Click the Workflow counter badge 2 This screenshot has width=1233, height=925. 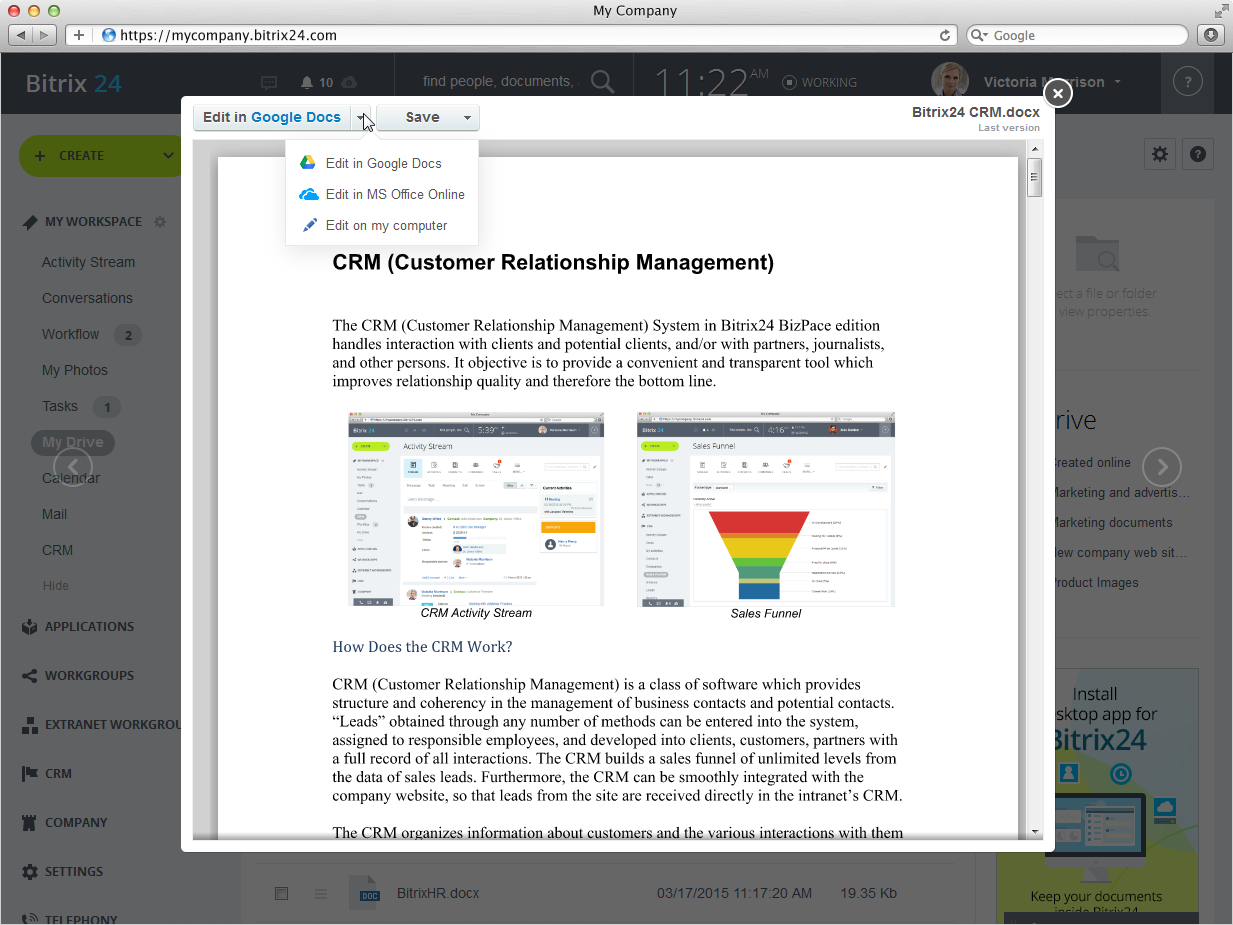click(x=127, y=335)
